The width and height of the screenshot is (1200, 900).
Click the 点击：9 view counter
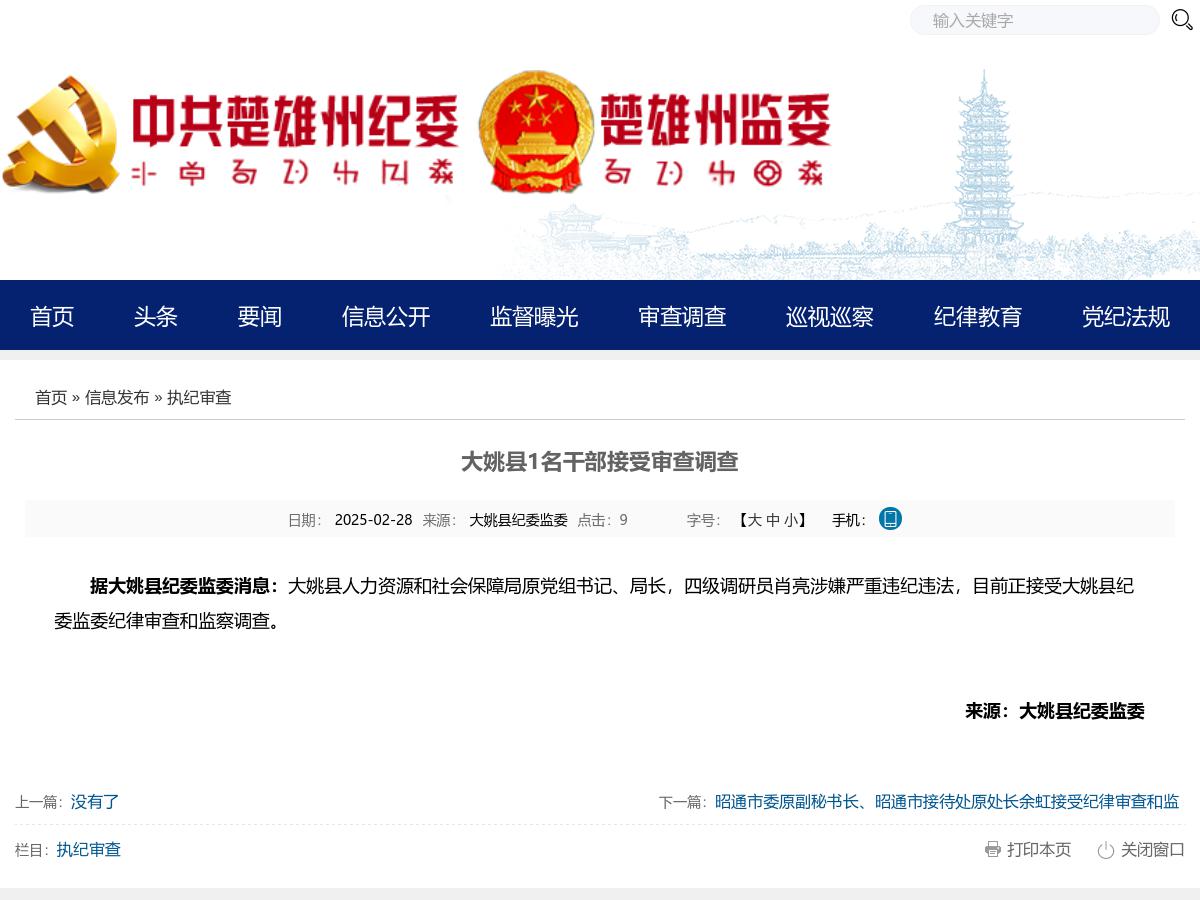coord(603,520)
